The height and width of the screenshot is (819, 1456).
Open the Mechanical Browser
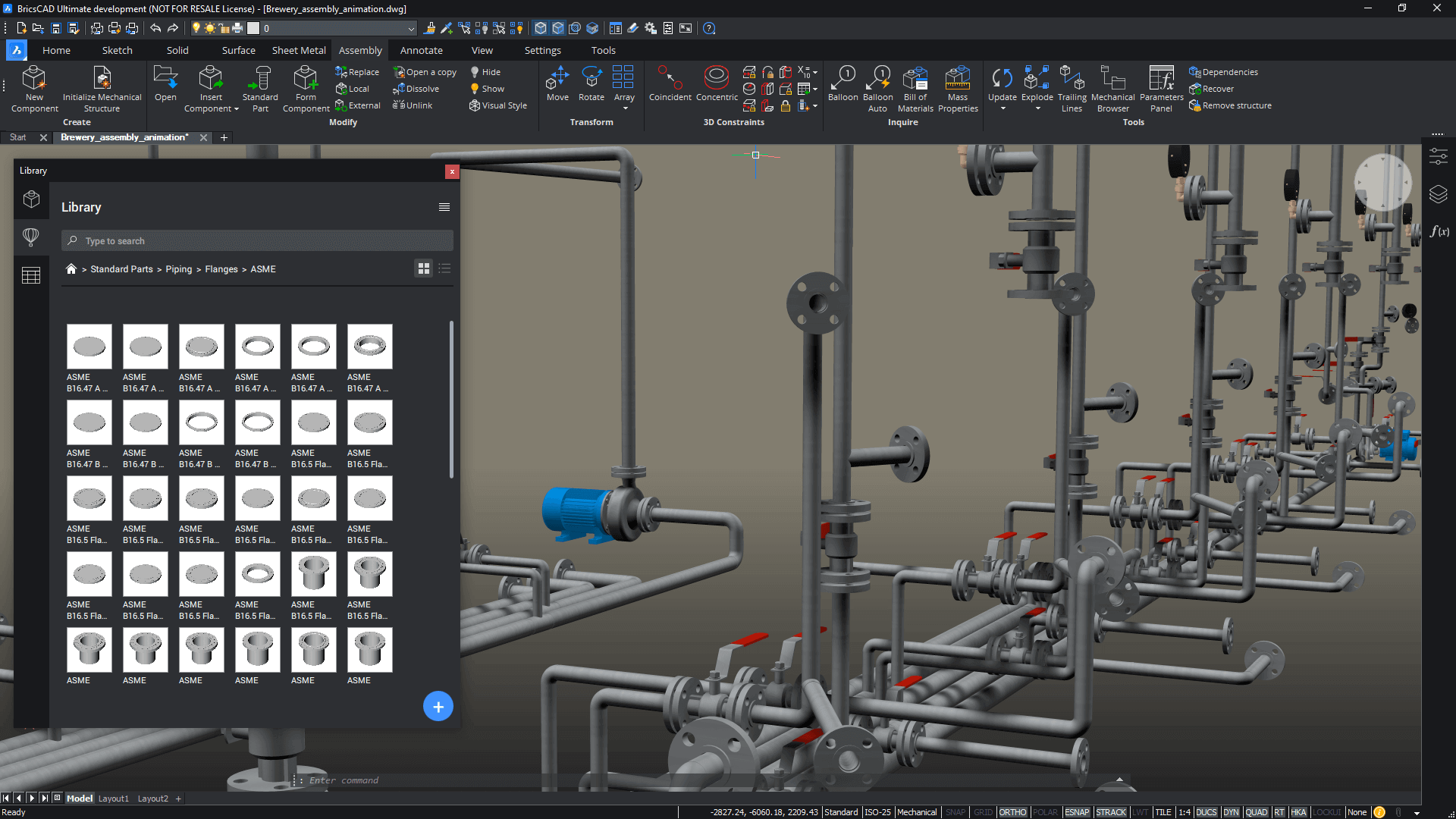pos(1112,85)
